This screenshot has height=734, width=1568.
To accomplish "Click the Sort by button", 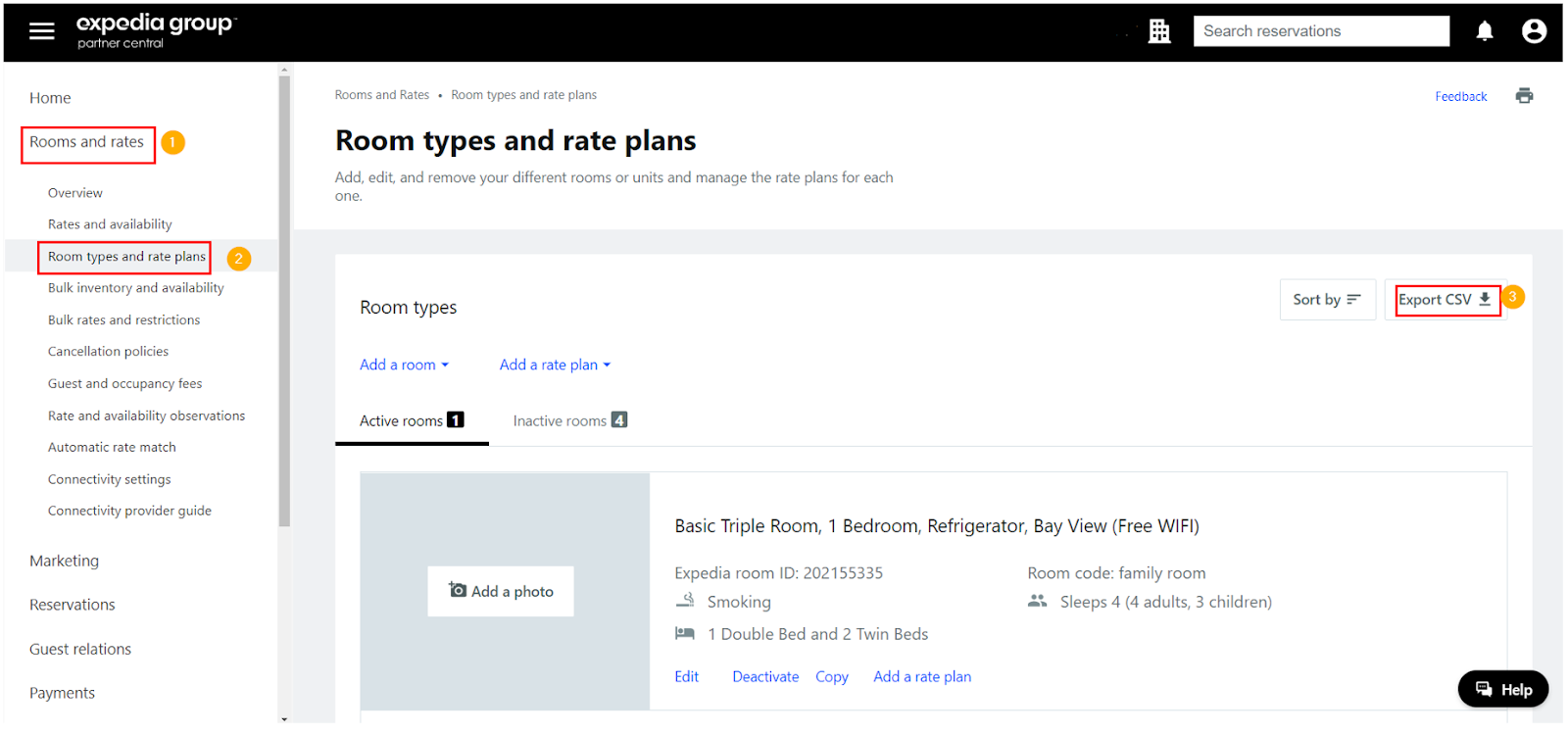I will click(x=1327, y=300).
